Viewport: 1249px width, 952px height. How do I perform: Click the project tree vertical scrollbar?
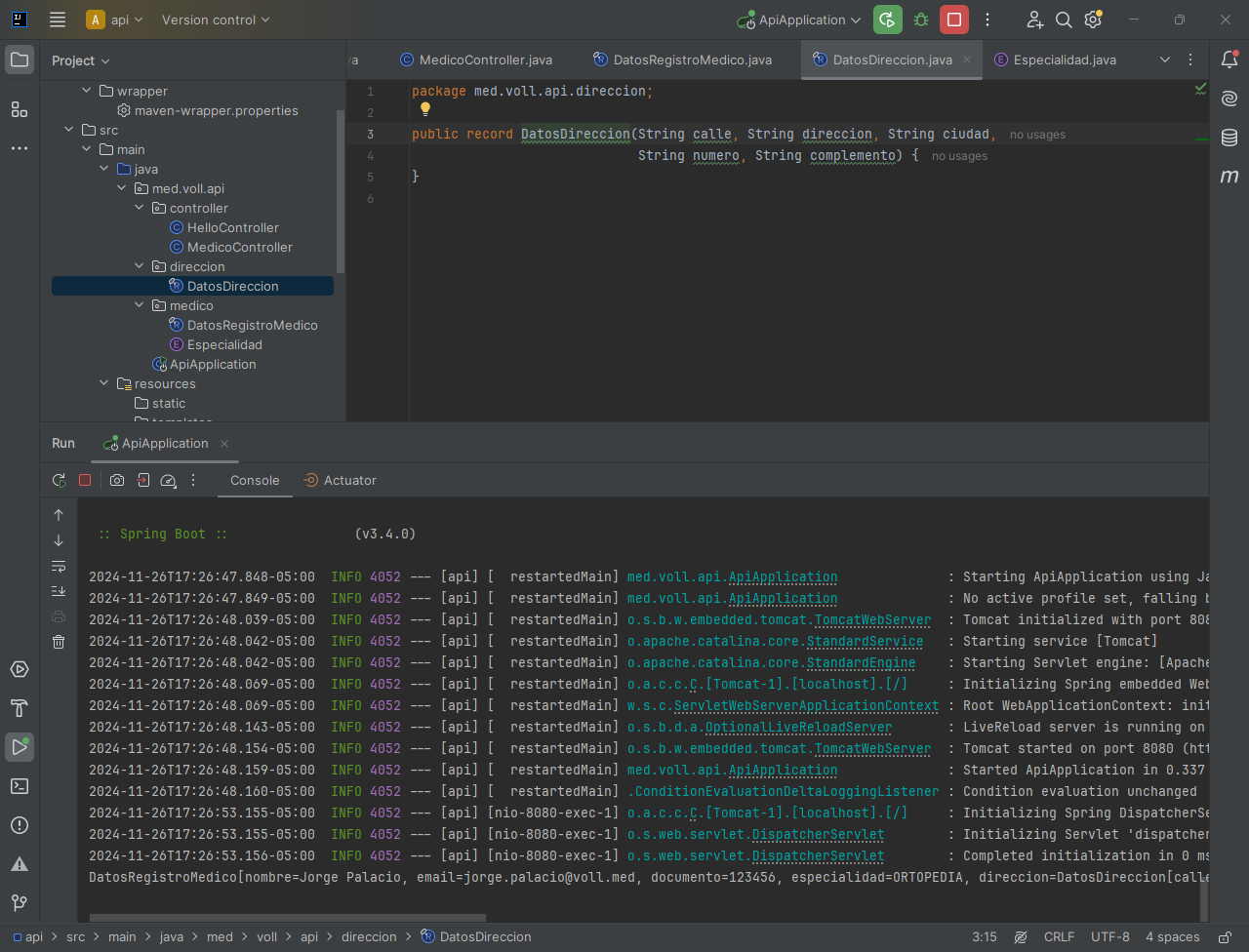tap(340, 191)
